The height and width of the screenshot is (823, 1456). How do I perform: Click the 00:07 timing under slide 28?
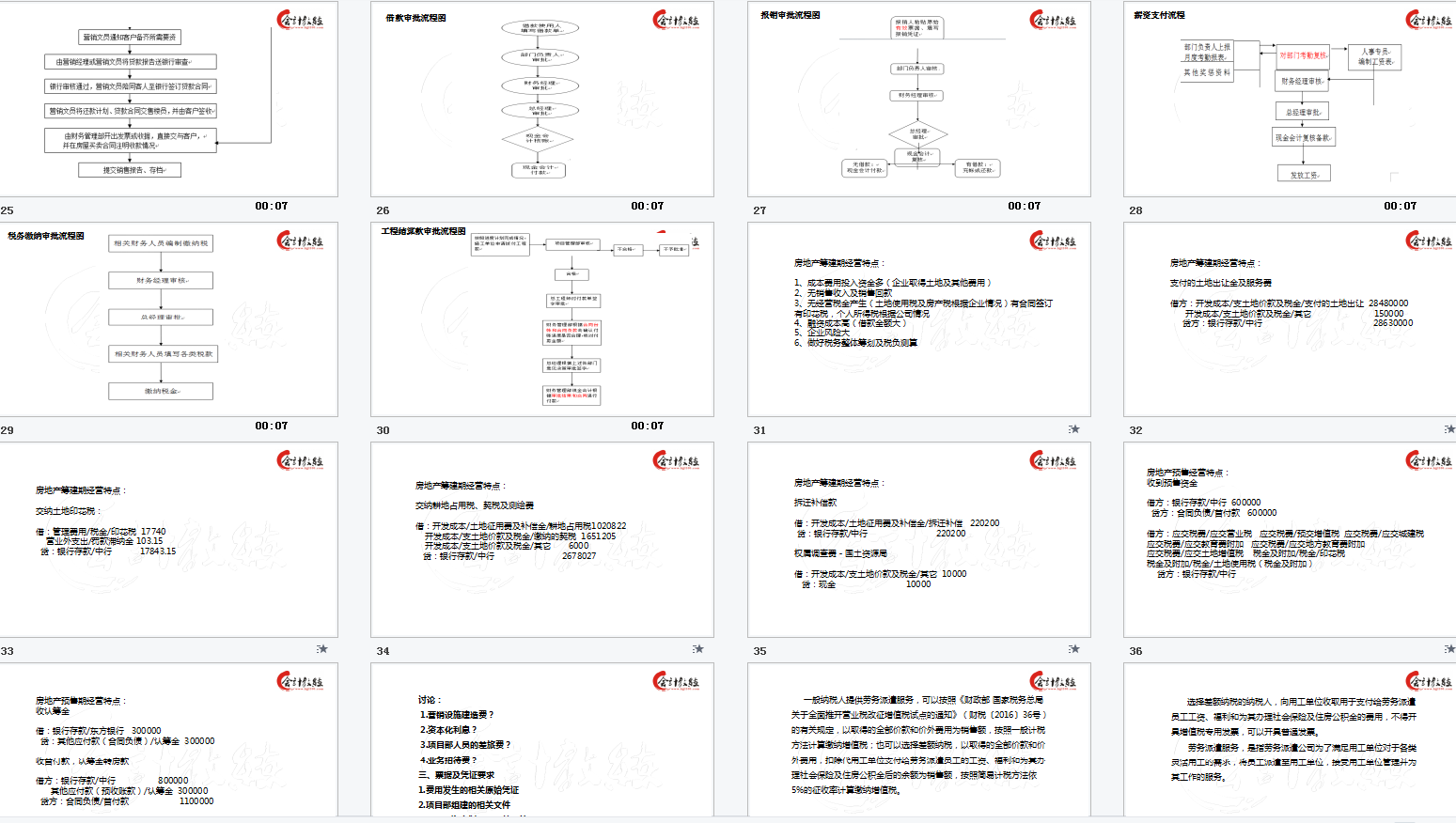click(1401, 206)
